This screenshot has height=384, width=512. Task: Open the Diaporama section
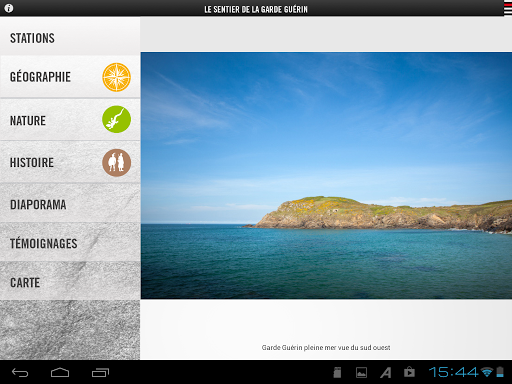coord(70,203)
